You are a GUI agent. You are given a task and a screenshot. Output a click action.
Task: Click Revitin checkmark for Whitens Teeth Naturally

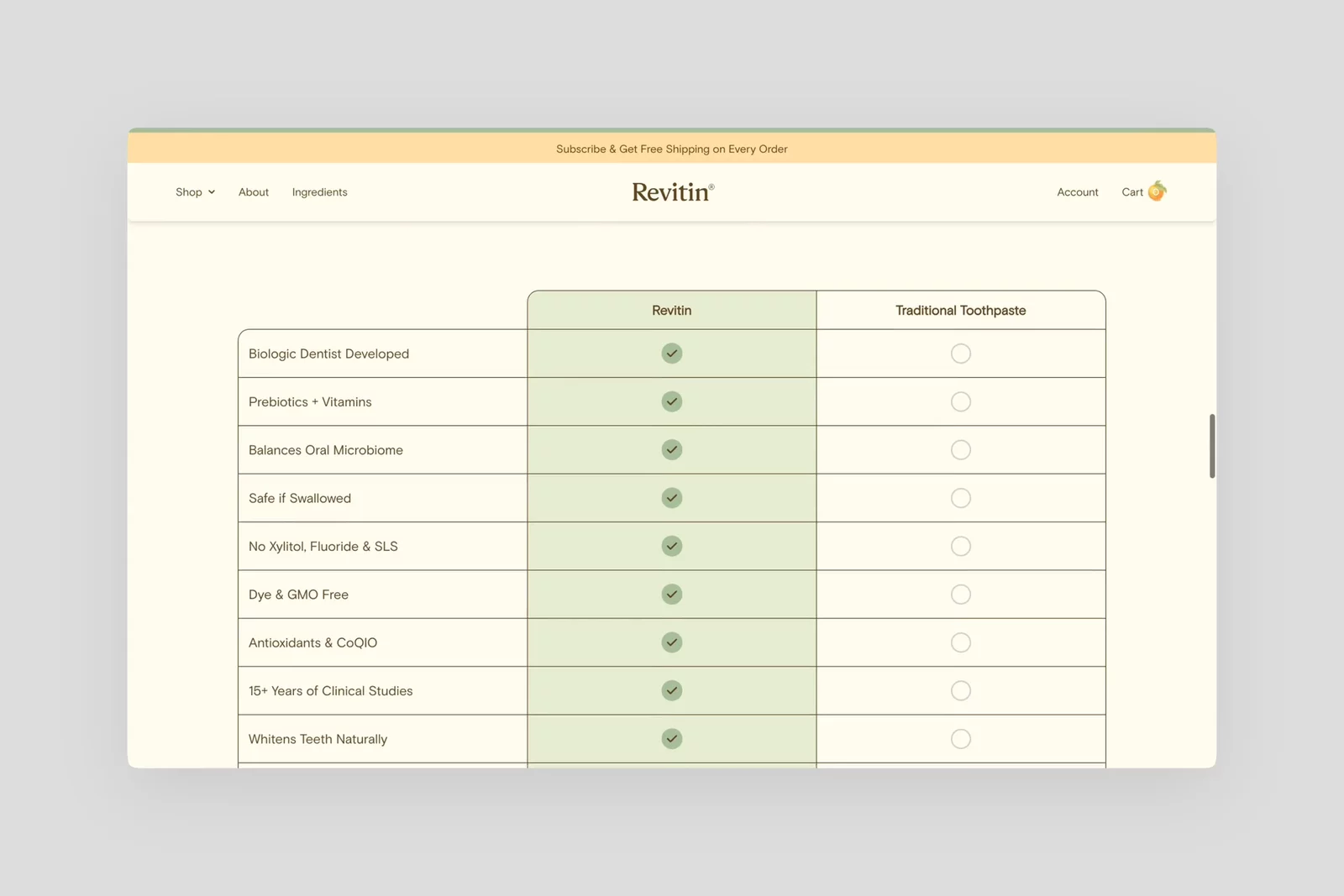point(672,739)
